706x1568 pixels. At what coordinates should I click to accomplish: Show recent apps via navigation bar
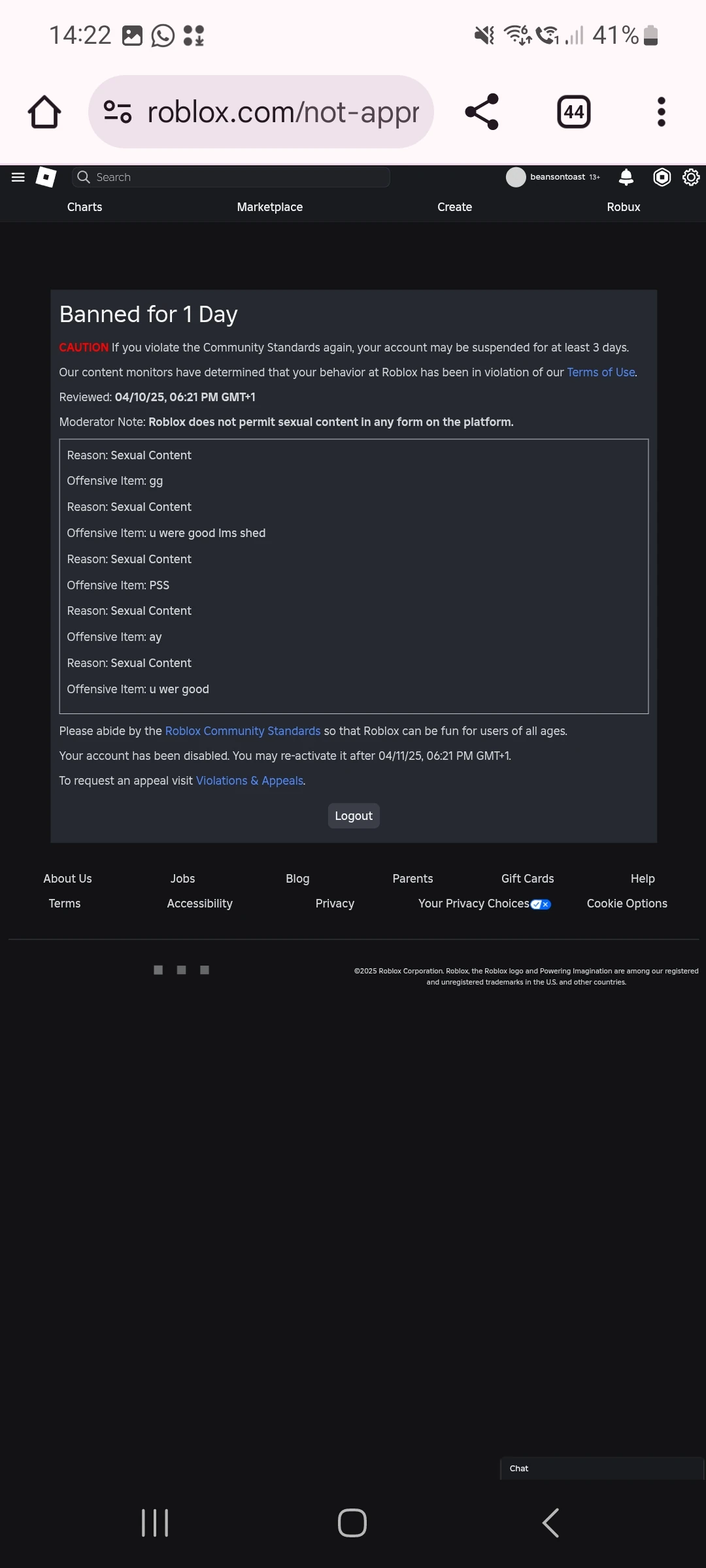pos(155,1522)
